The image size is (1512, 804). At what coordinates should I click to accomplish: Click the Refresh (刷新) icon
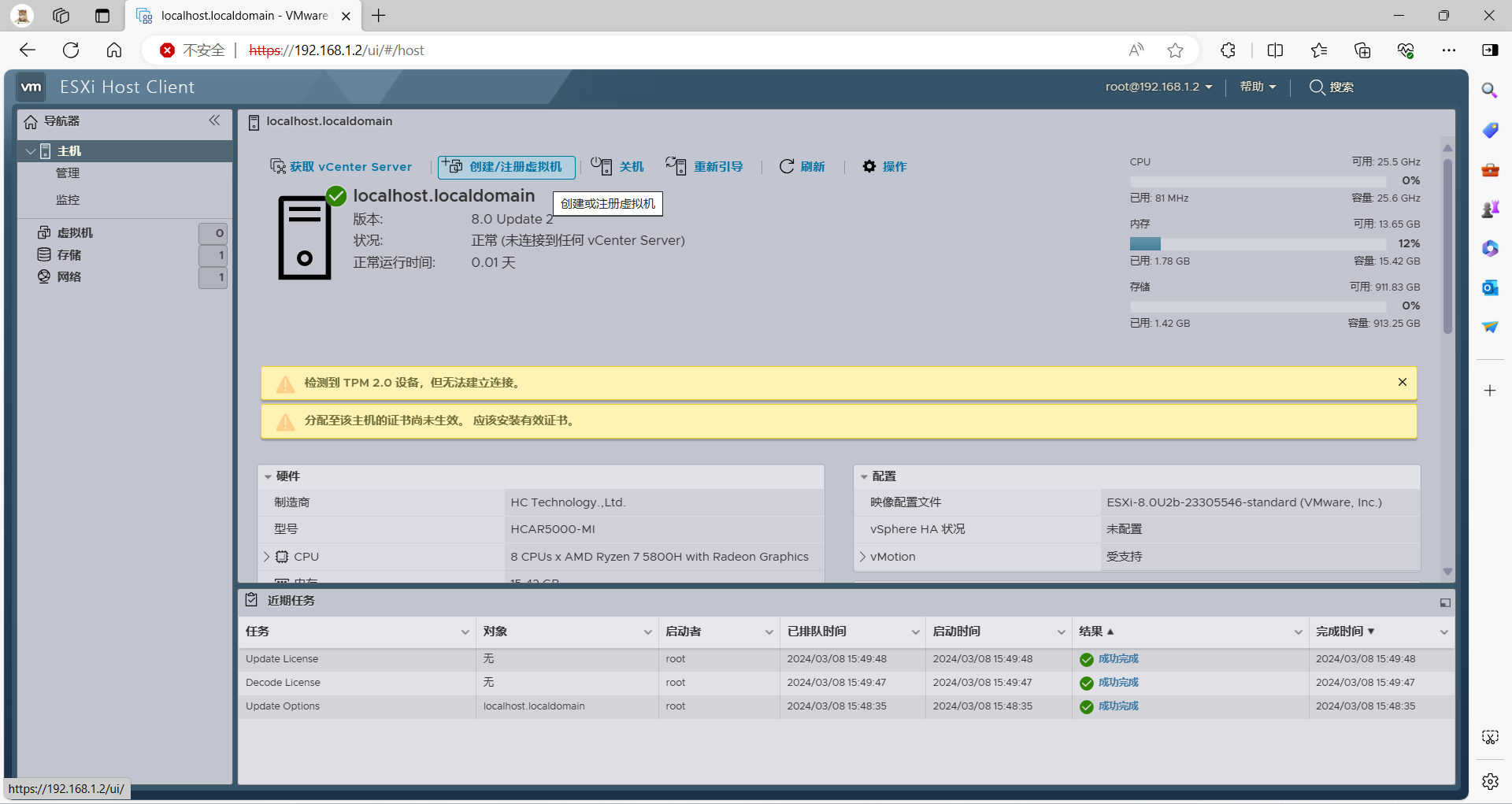pos(787,166)
